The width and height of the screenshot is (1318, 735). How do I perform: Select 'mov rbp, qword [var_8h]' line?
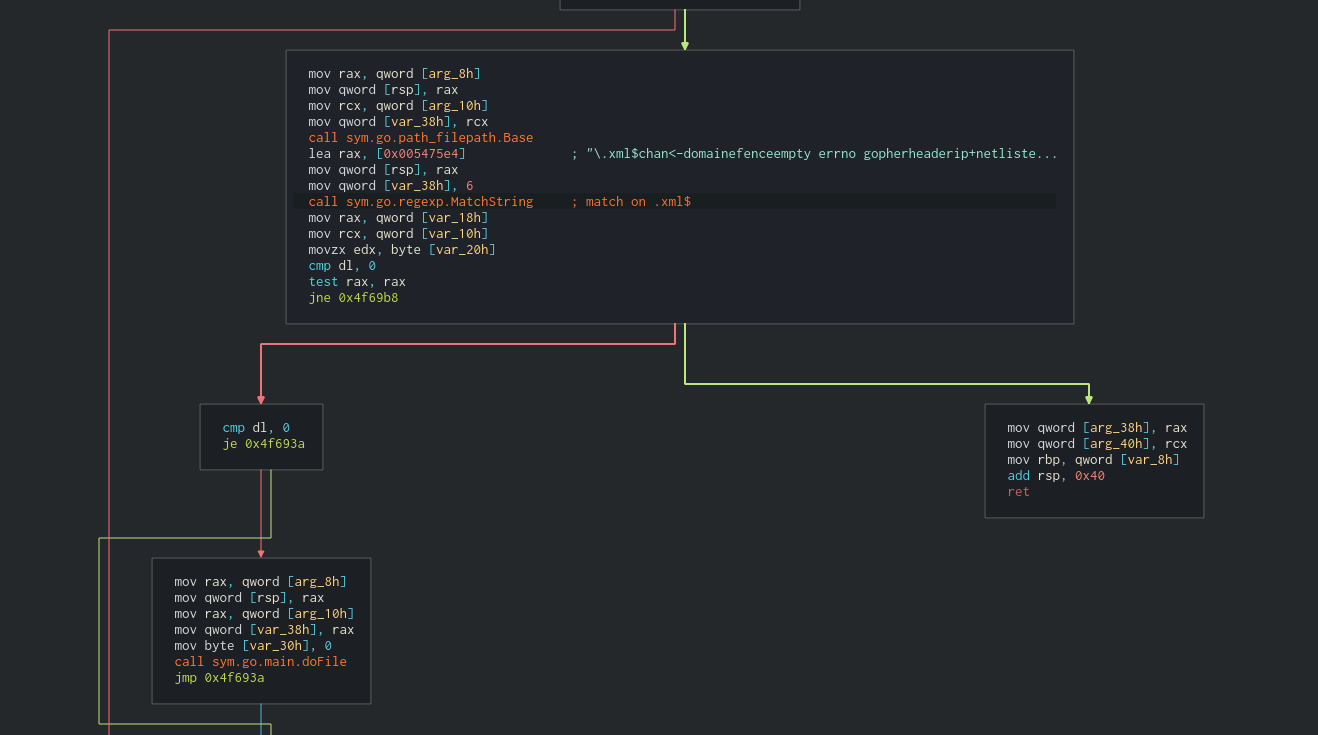click(x=1094, y=460)
